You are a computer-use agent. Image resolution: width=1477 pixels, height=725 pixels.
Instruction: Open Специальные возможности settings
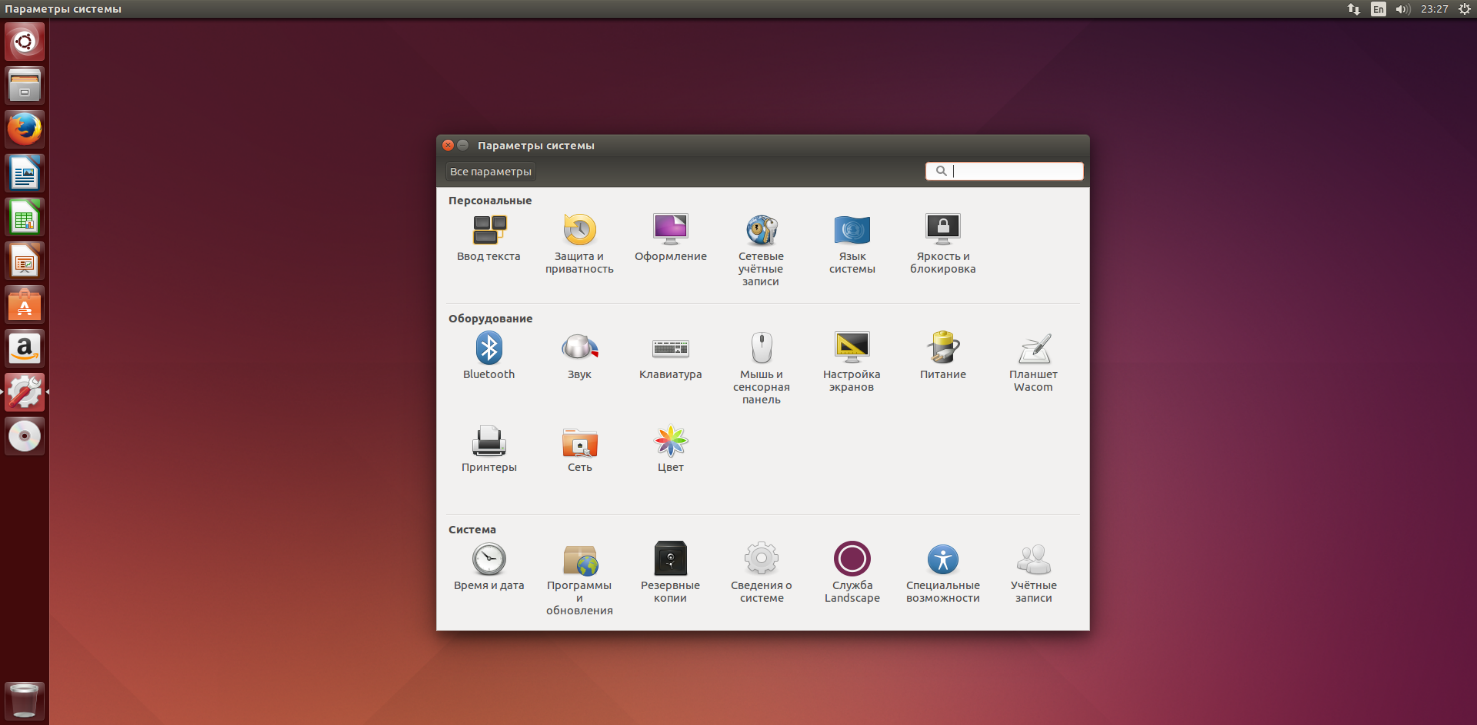click(x=943, y=574)
